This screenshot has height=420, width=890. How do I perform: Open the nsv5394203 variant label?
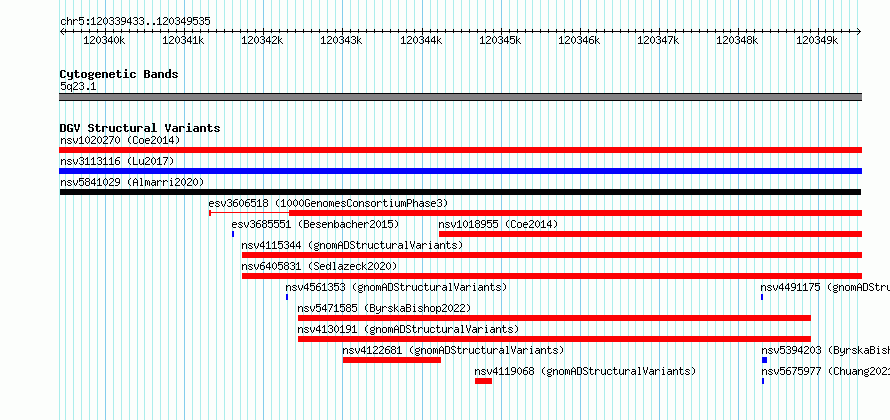pos(825,350)
